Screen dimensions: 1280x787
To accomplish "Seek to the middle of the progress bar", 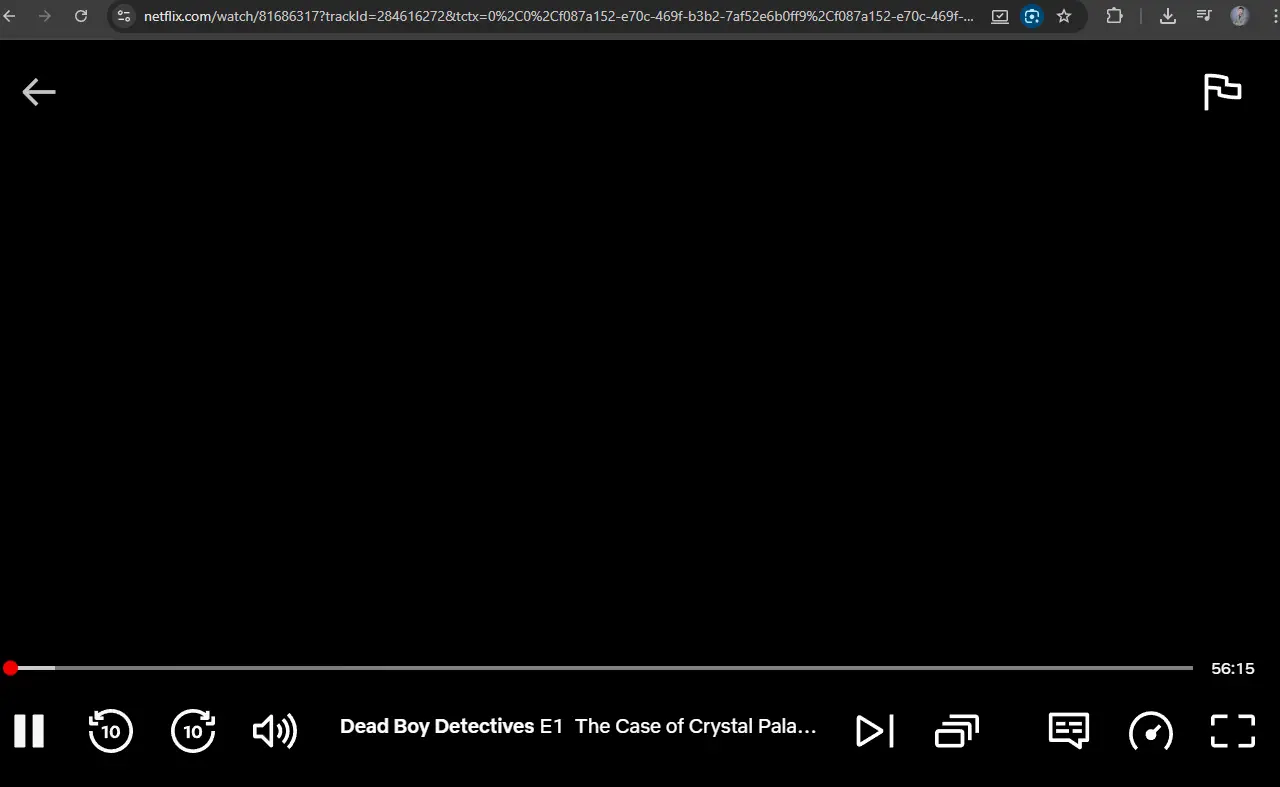I will pos(597,668).
